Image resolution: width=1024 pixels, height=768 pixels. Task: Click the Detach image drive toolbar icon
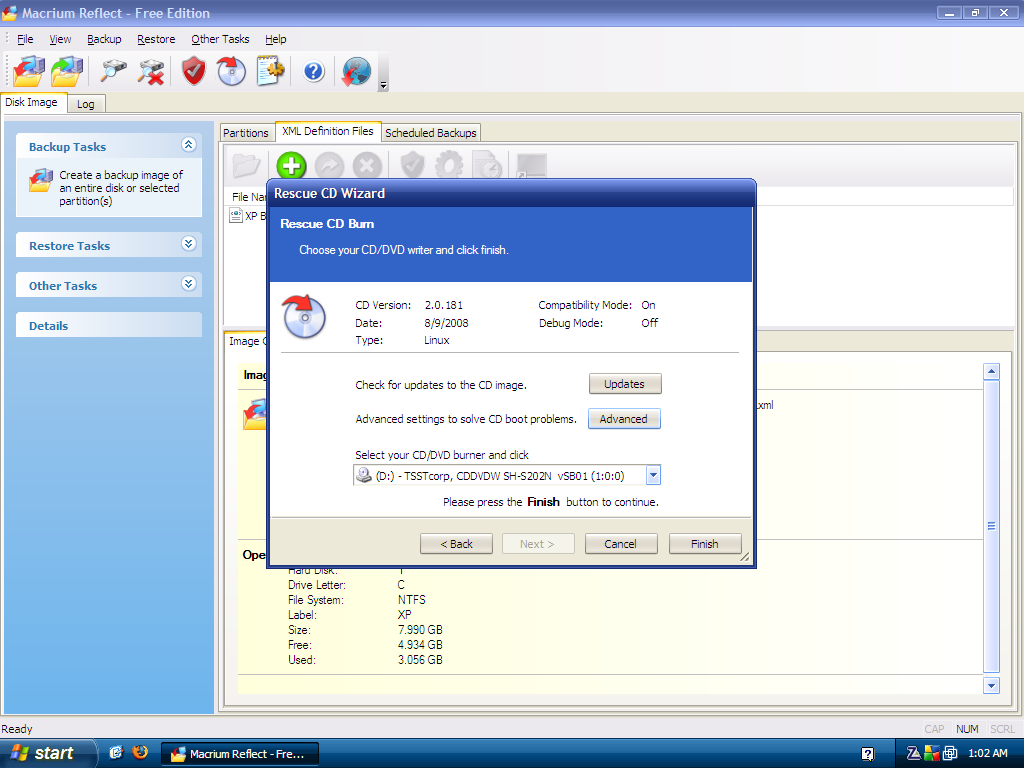tap(150, 71)
